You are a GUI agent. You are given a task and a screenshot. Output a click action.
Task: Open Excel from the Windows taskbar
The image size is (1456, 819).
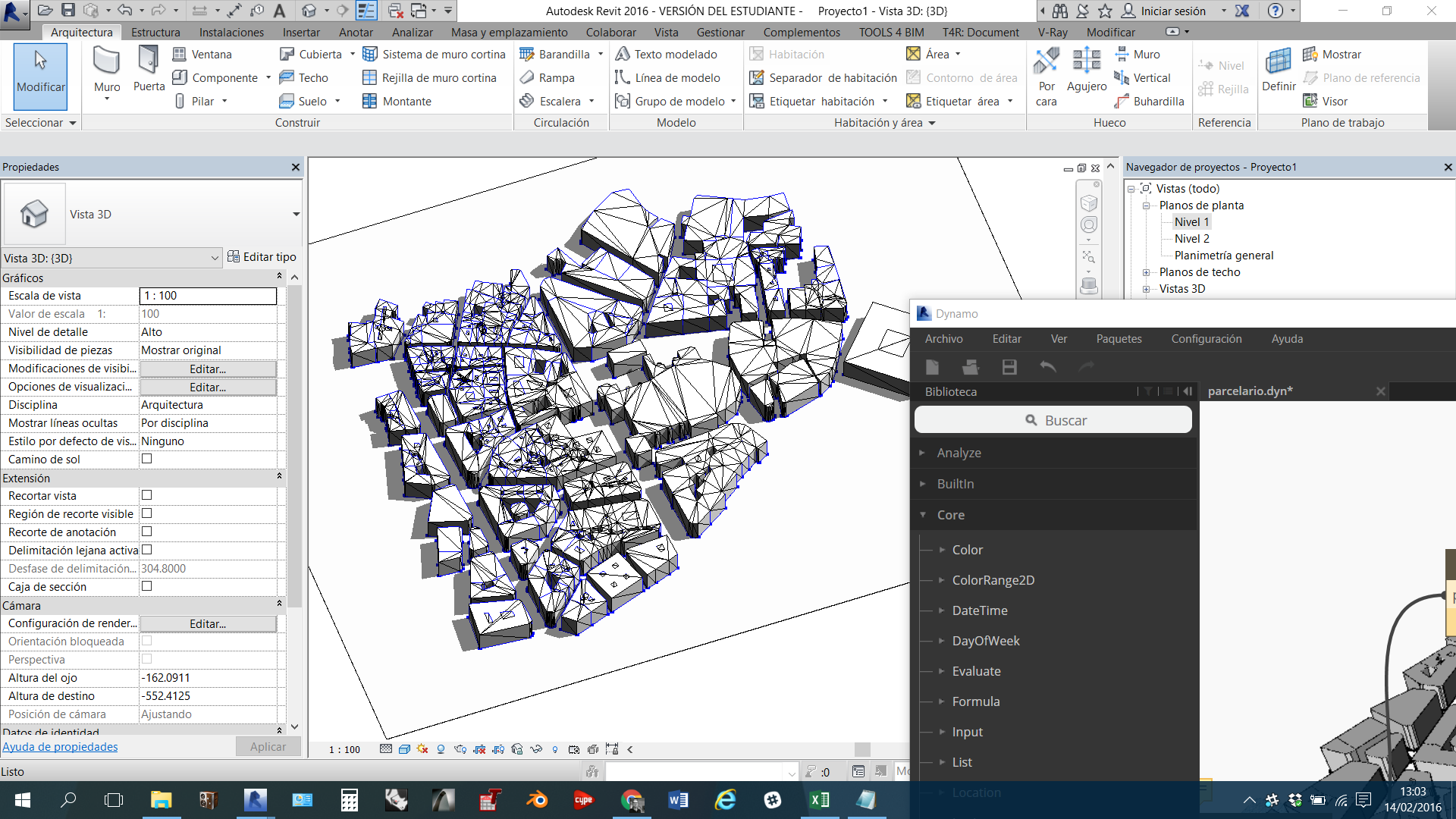(819, 800)
